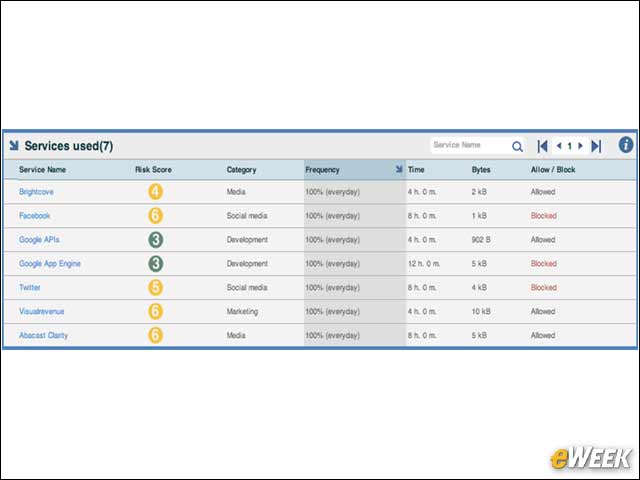Sort by Frequency column header

[322, 170]
